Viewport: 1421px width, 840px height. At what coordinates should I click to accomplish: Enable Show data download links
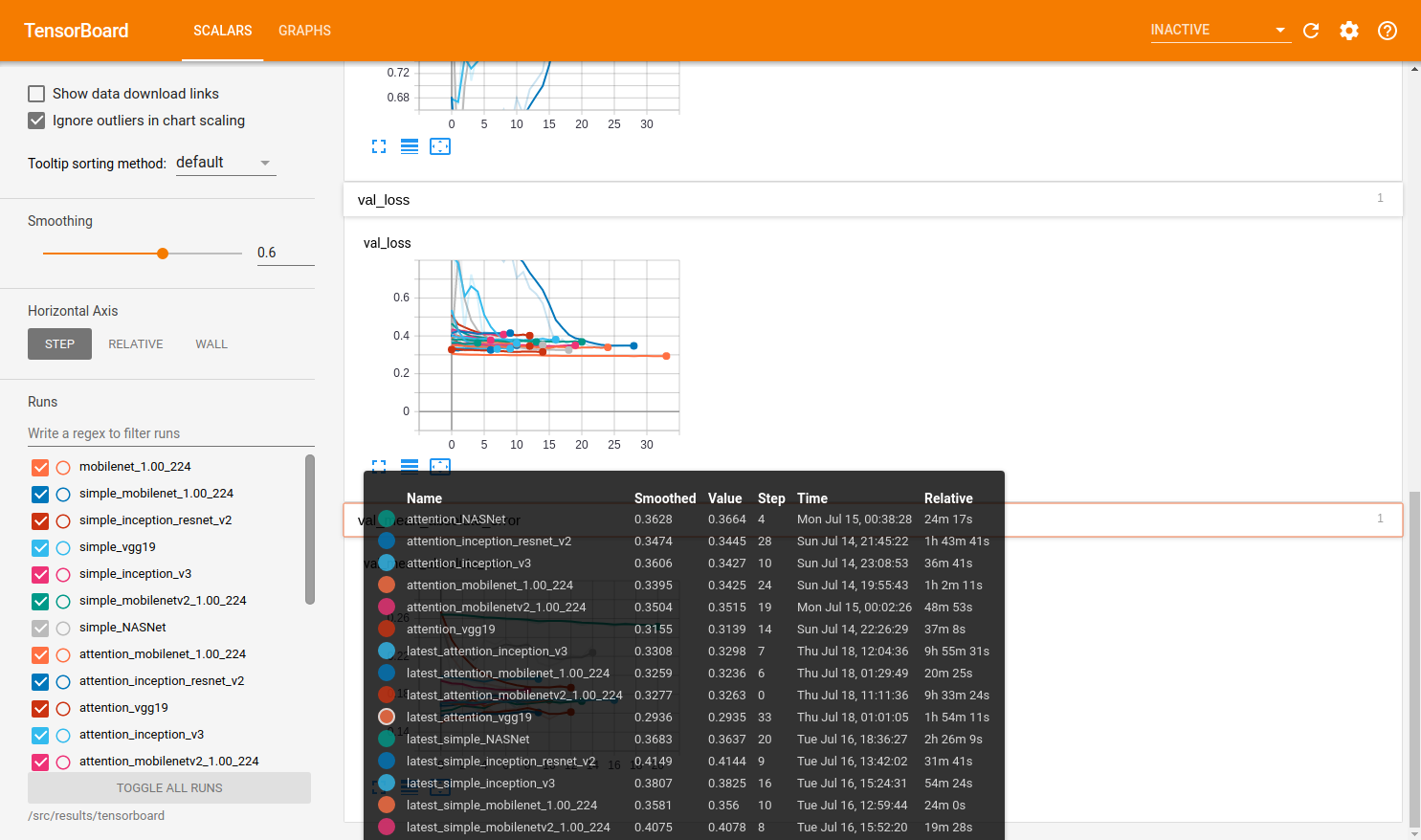[x=36, y=94]
